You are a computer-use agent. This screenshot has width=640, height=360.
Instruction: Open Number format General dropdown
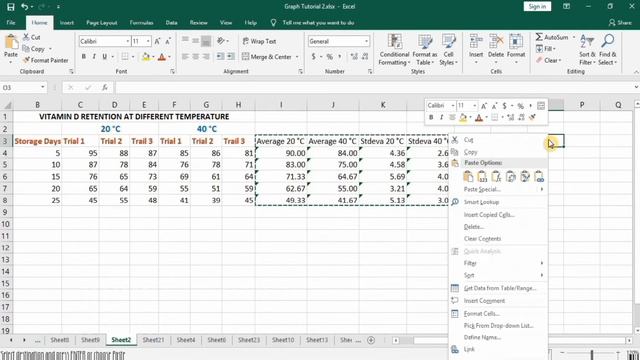[x=366, y=41]
